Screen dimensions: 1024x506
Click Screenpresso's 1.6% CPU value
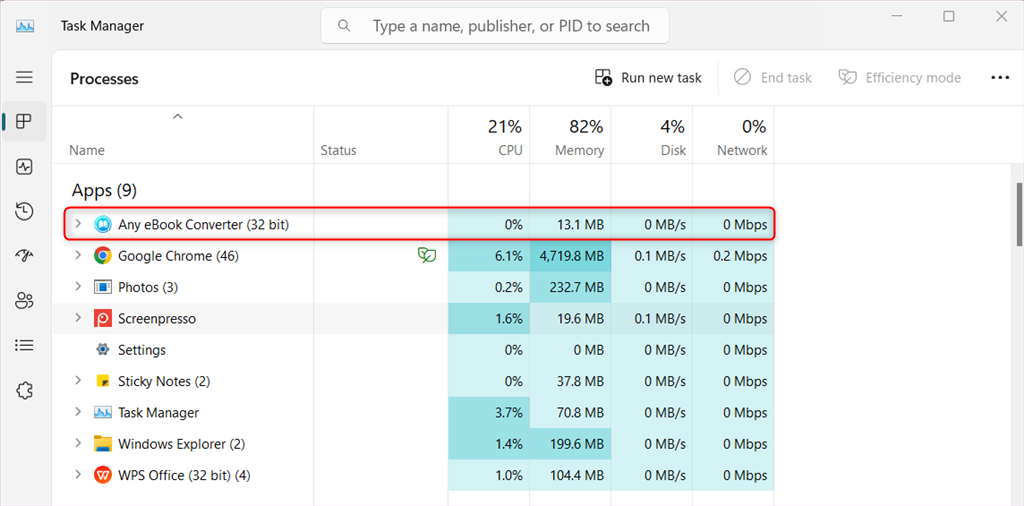coord(510,319)
